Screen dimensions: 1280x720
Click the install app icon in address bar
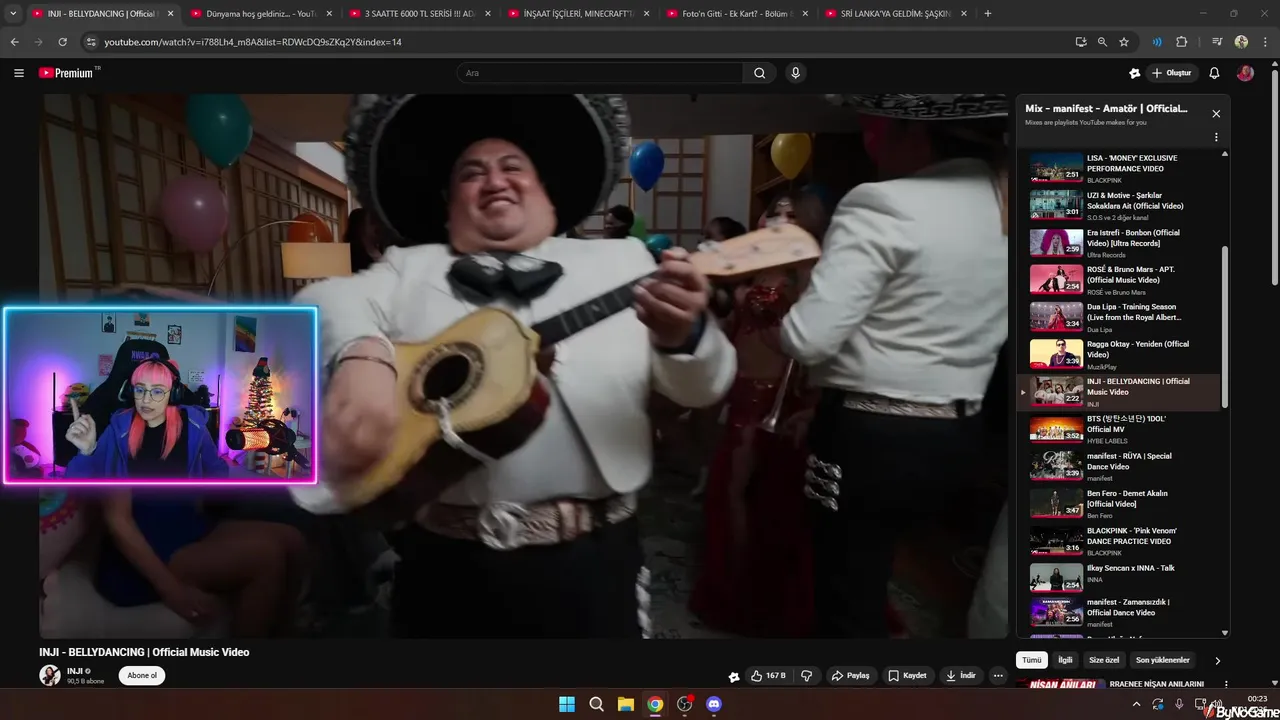(1081, 42)
